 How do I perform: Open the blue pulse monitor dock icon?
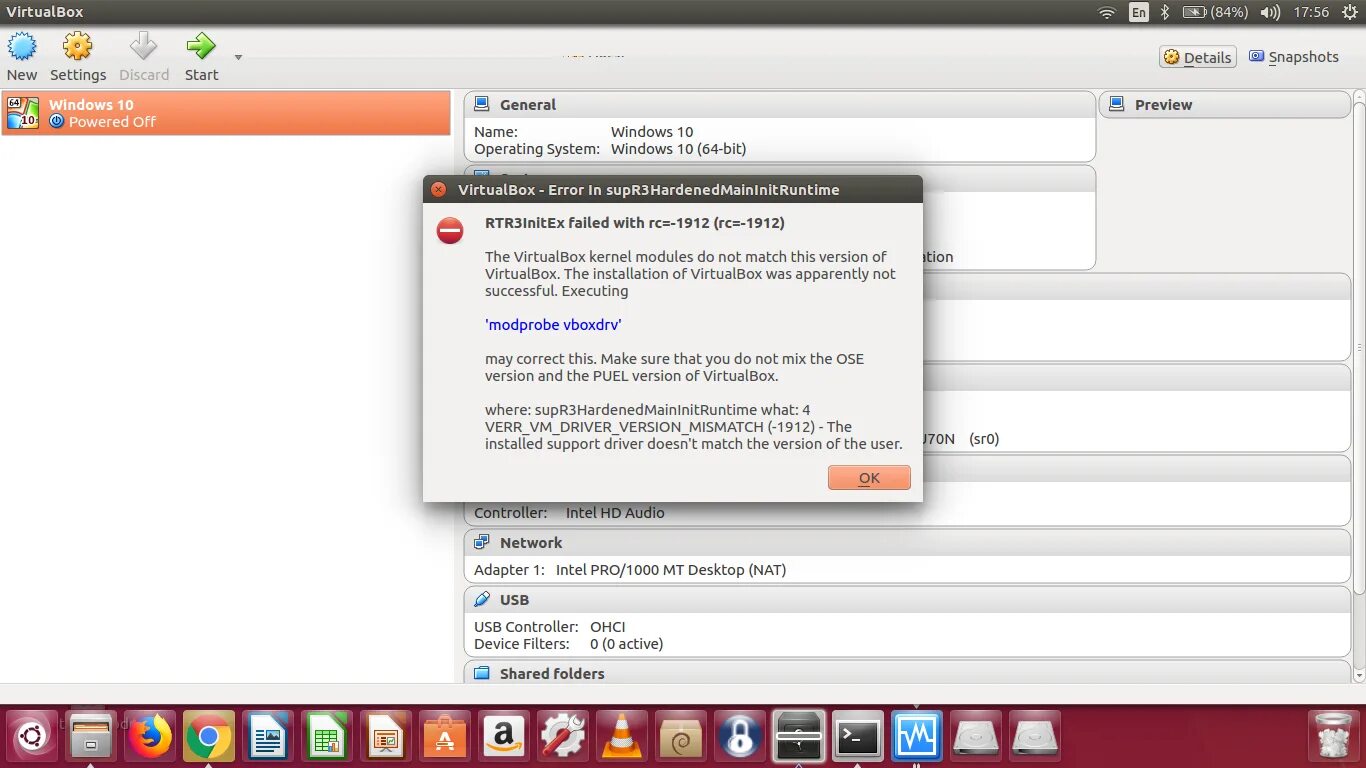point(917,737)
